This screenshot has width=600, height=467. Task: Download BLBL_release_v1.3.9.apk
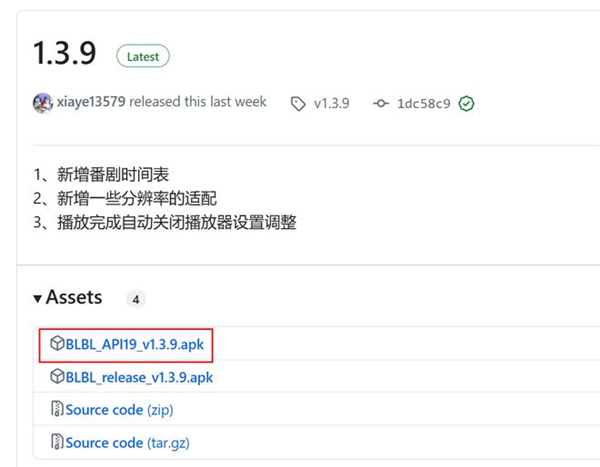tap(139, 377)
